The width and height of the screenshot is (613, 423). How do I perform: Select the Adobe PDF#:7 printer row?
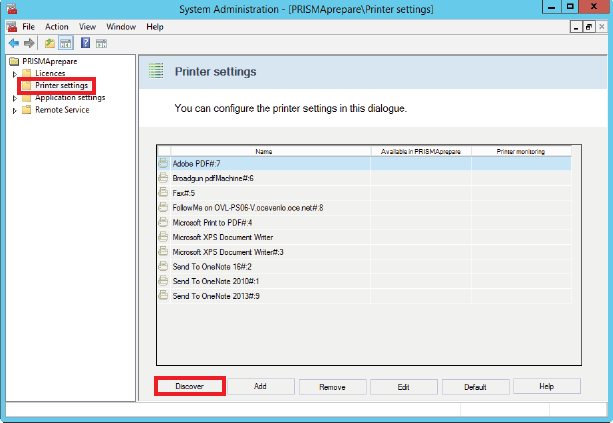(x=364, y=163)
